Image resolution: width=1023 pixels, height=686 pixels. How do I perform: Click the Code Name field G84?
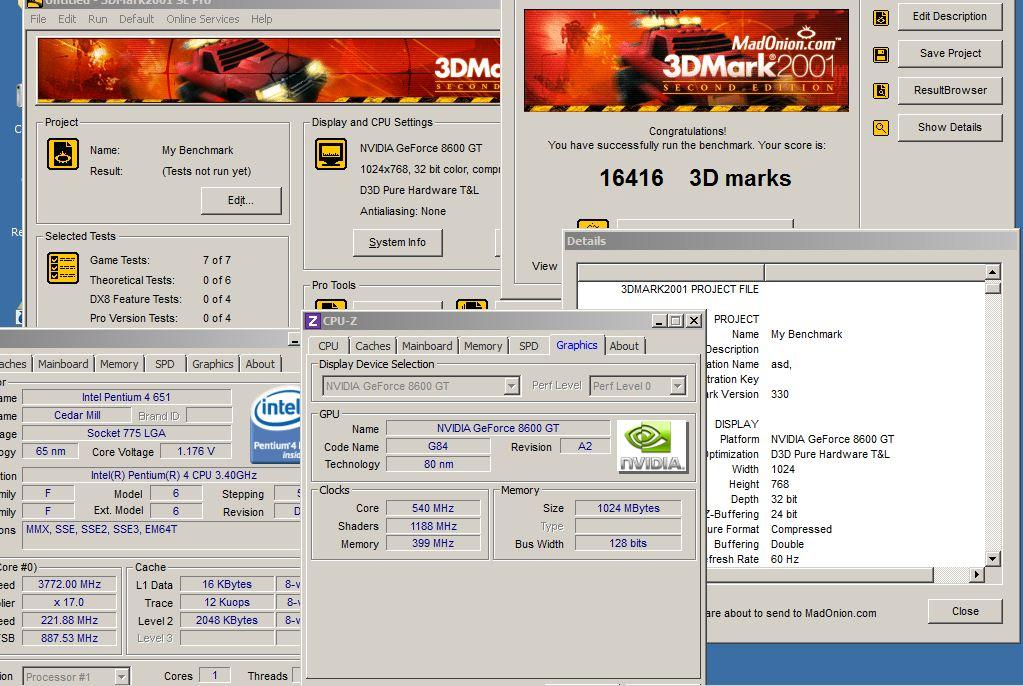(x=438, y=446)
